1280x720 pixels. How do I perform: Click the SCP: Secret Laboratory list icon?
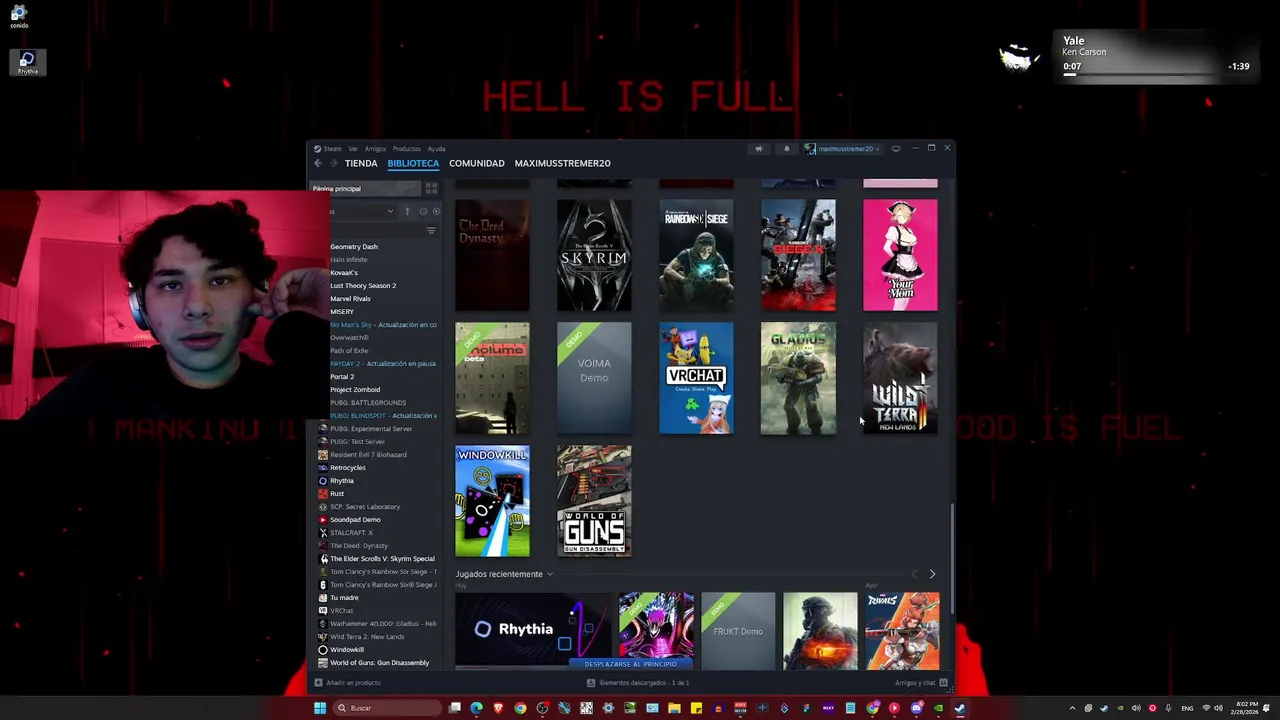323,507
